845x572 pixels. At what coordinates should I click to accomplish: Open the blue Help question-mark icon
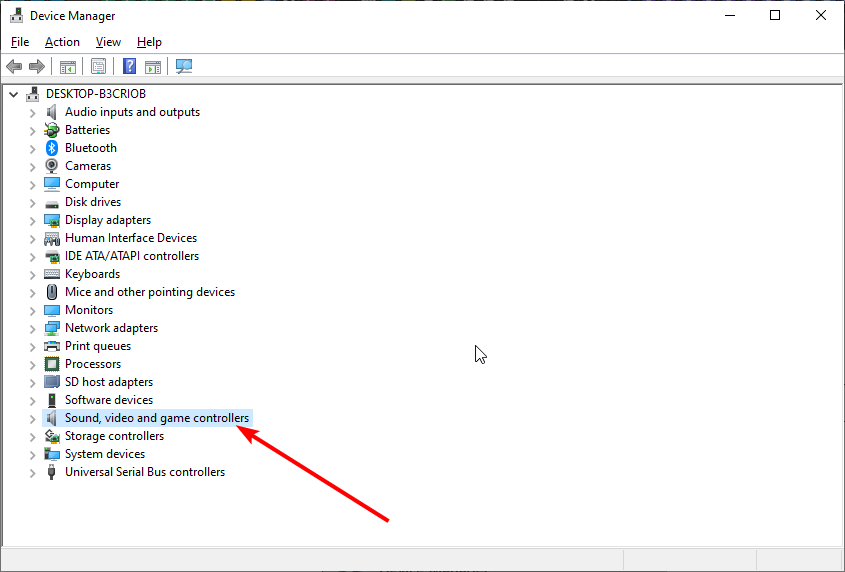(x=129, y=66)
